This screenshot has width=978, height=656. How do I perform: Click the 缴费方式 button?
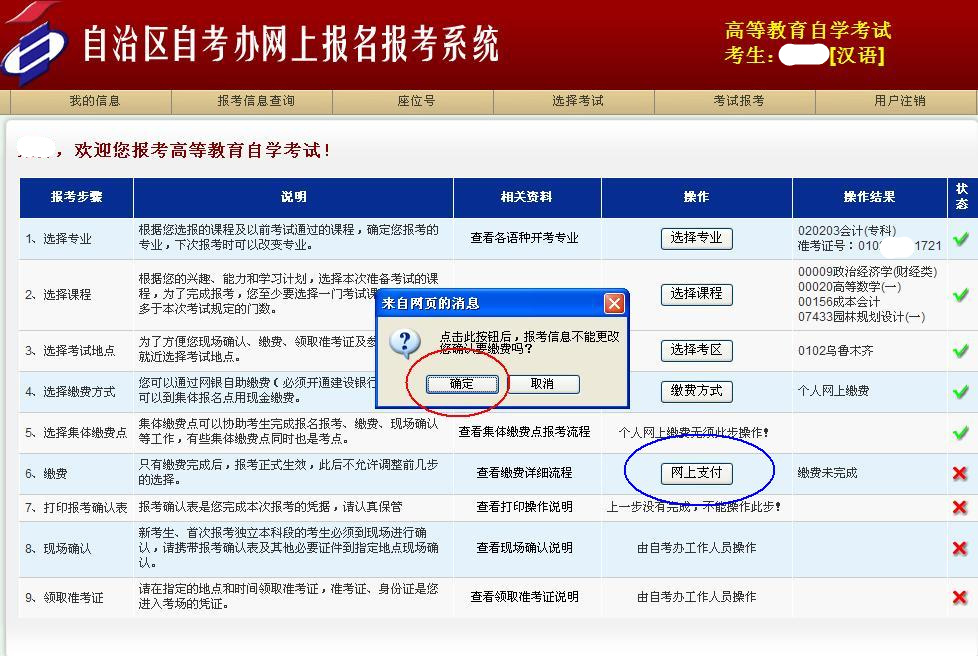point(697,392)
